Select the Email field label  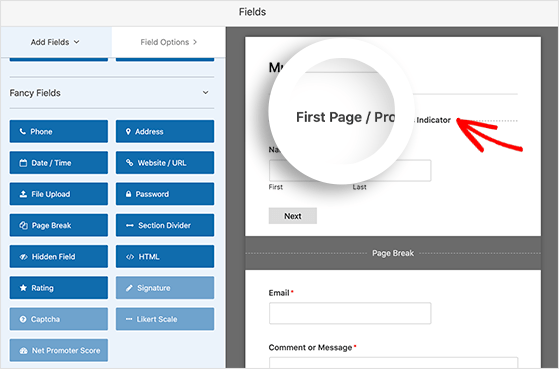pos(279,293)
